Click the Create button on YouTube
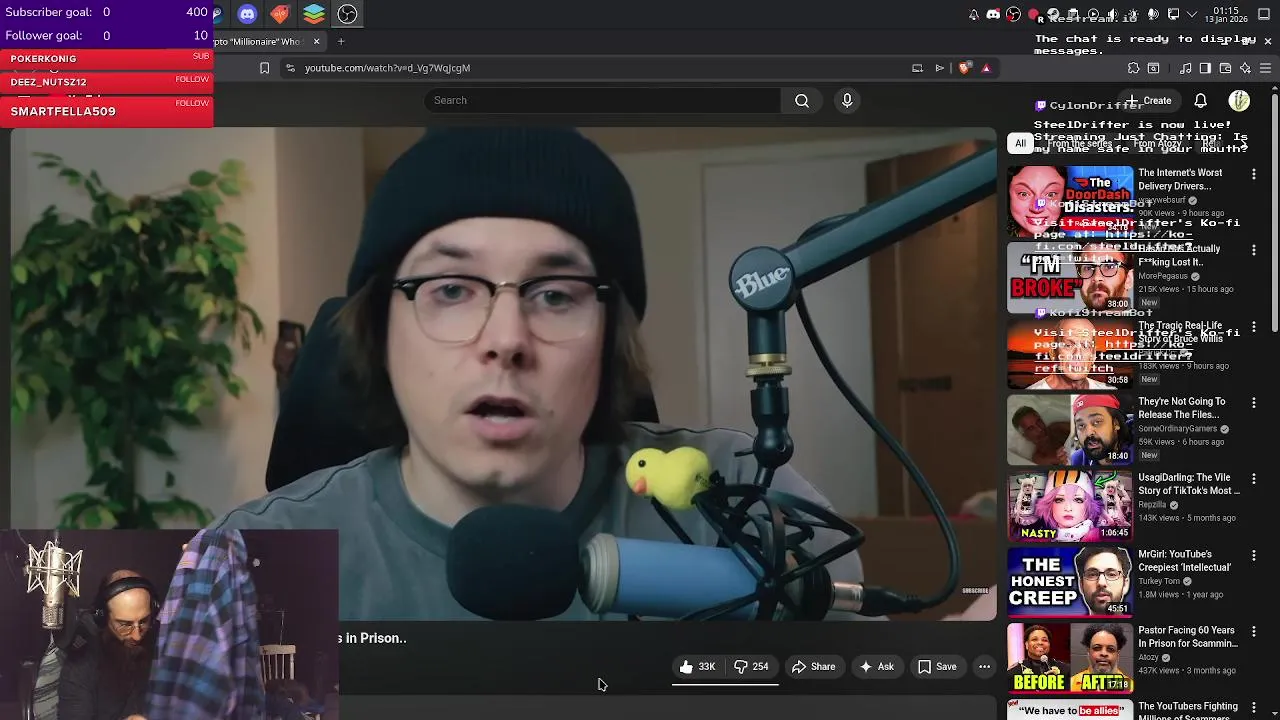The height and width of the screenshot is (720, 1280). click(x=1151, y=101)
